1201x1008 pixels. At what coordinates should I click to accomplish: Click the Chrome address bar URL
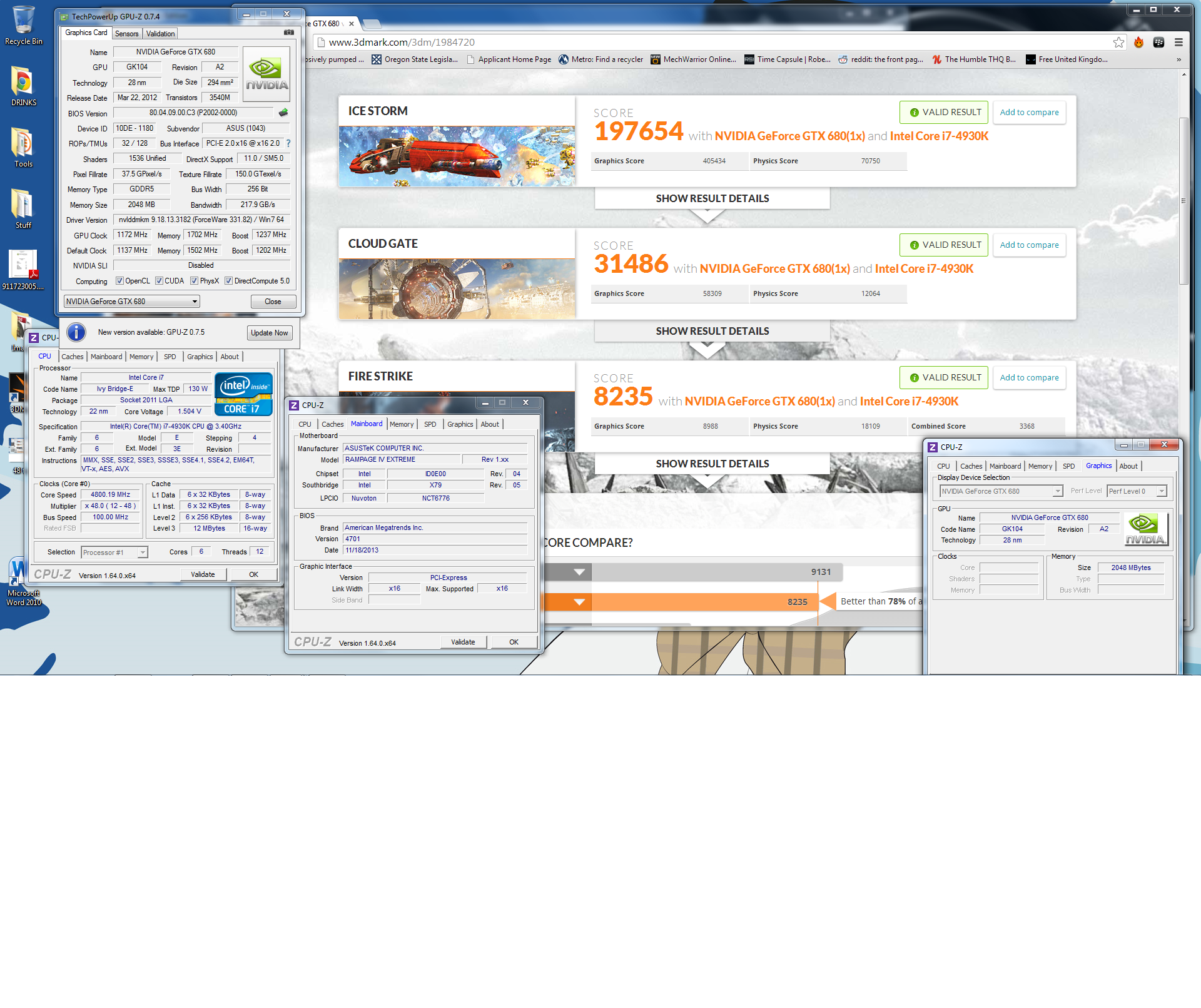tap(402, 42)
